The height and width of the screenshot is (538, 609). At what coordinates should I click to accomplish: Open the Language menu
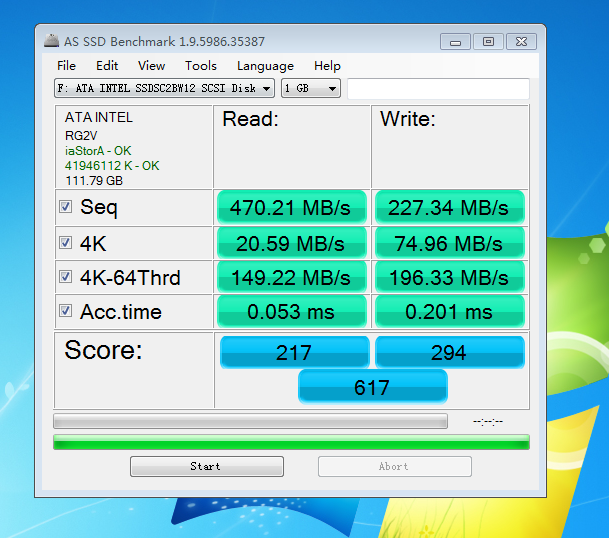[265, 66]
